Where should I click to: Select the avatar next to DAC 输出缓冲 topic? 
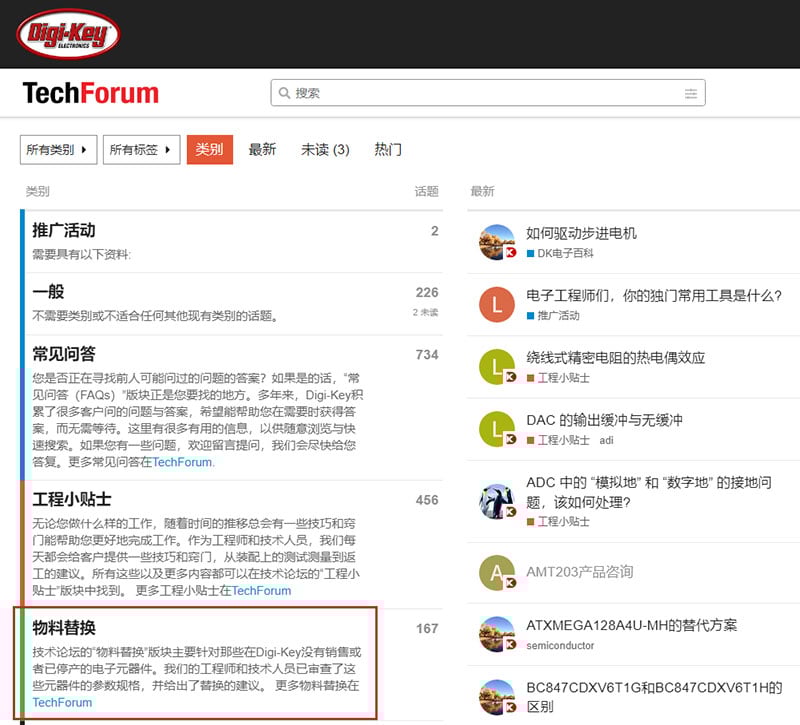[x=497, y=428]
